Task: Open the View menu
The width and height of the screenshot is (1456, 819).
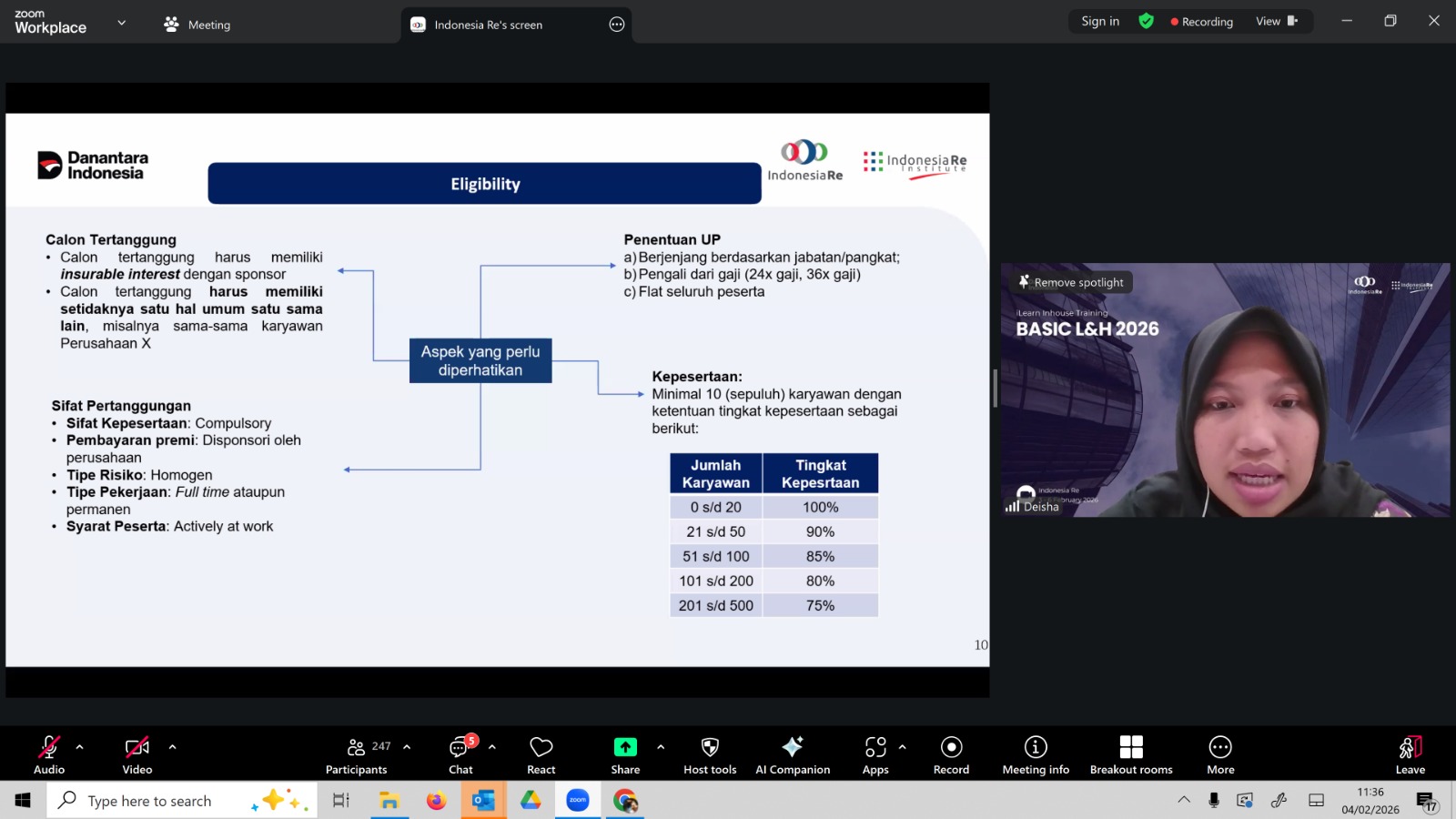Action: pyautogui.click(x=1276, y=21)
